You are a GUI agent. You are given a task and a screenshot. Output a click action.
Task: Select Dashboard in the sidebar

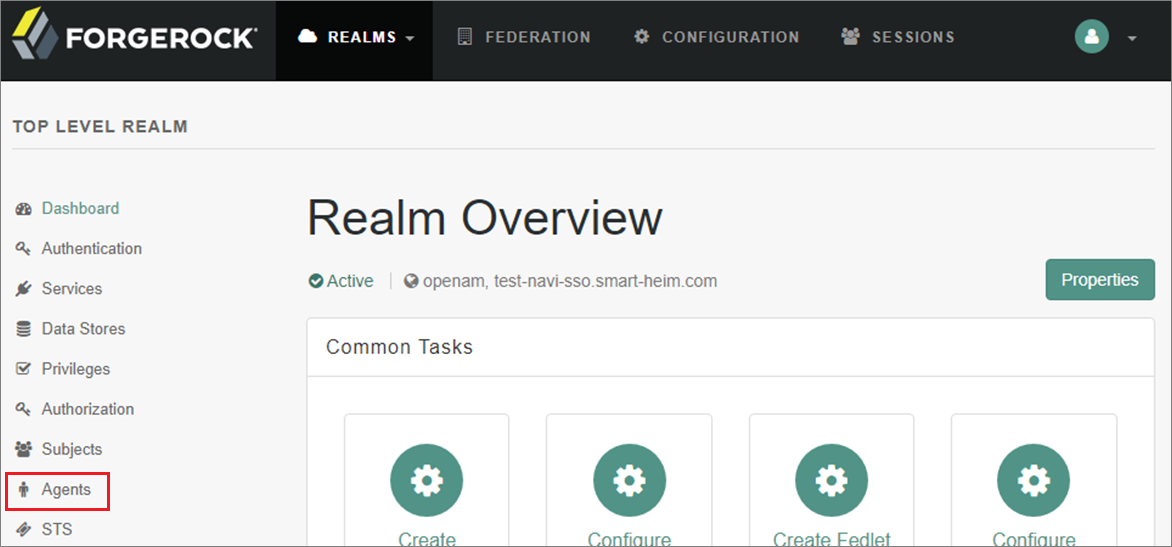tap(80, 208)
